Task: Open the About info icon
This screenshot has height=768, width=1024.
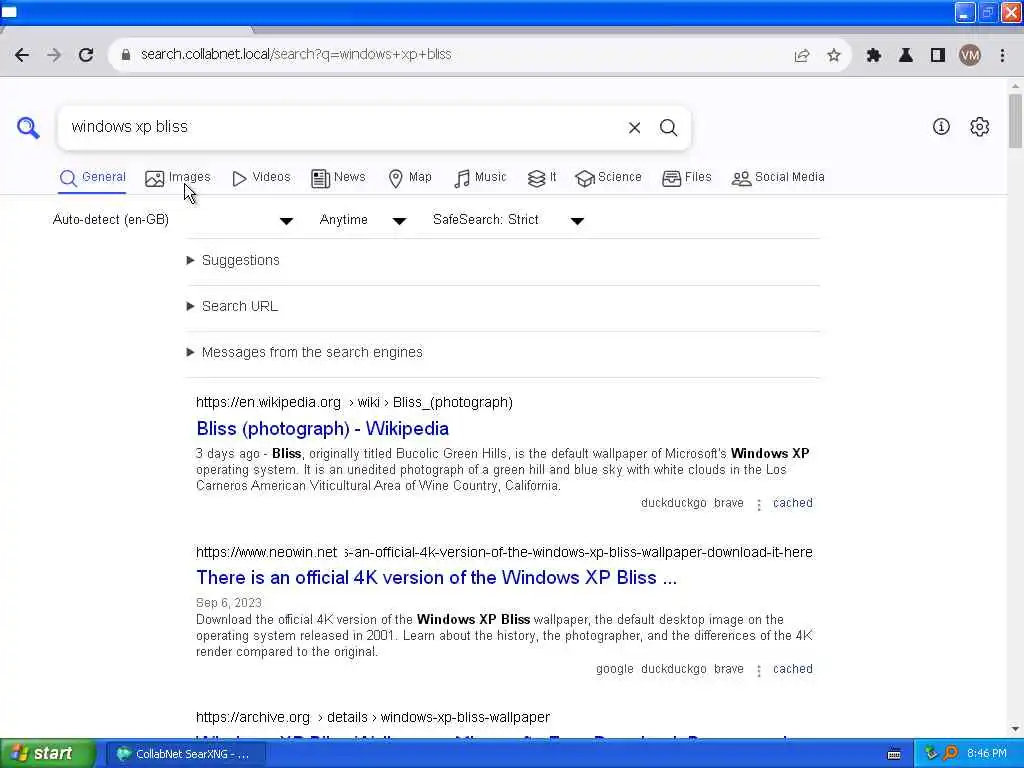Action: pos(941,127)
